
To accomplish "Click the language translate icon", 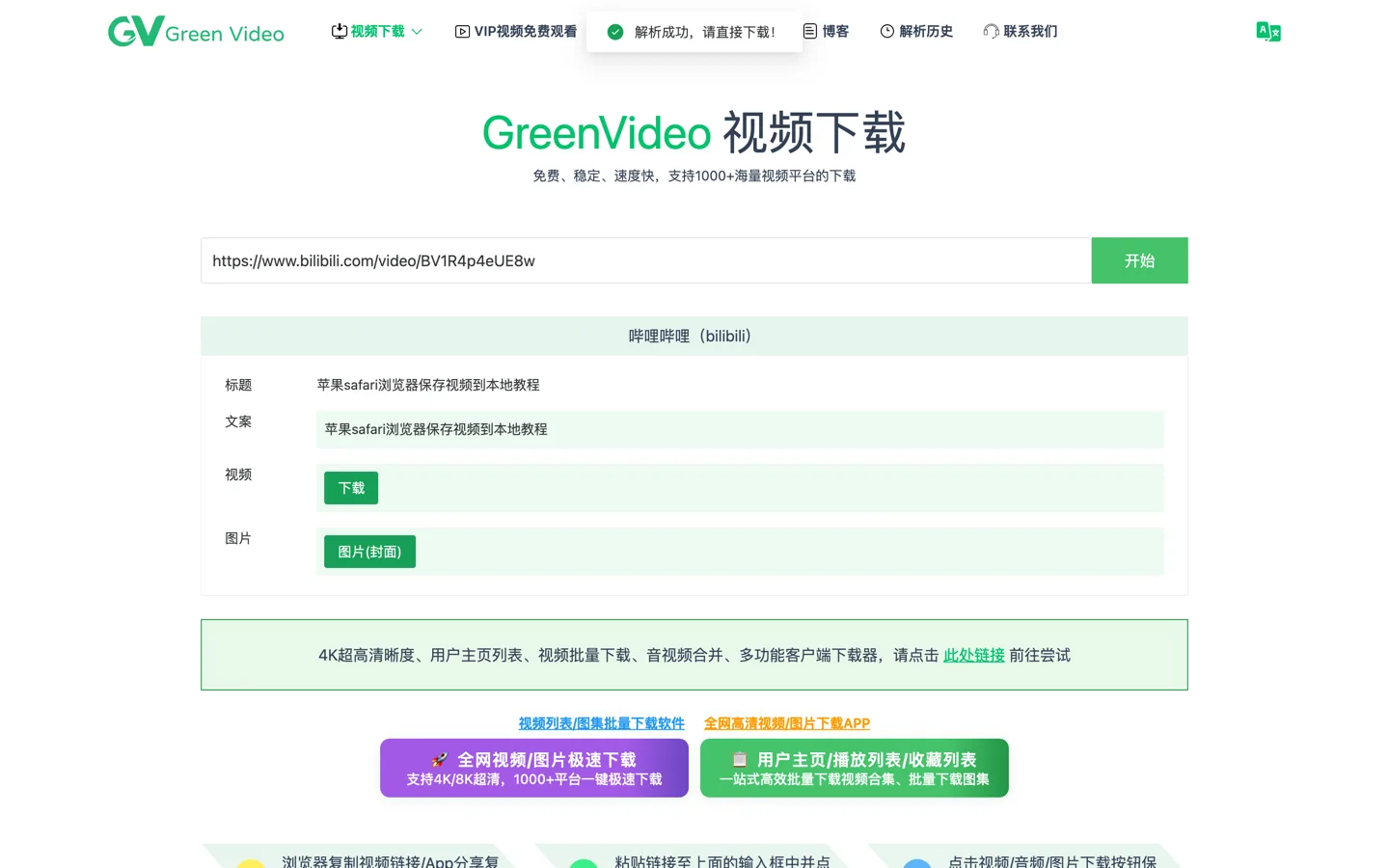I will [1268, 32].
